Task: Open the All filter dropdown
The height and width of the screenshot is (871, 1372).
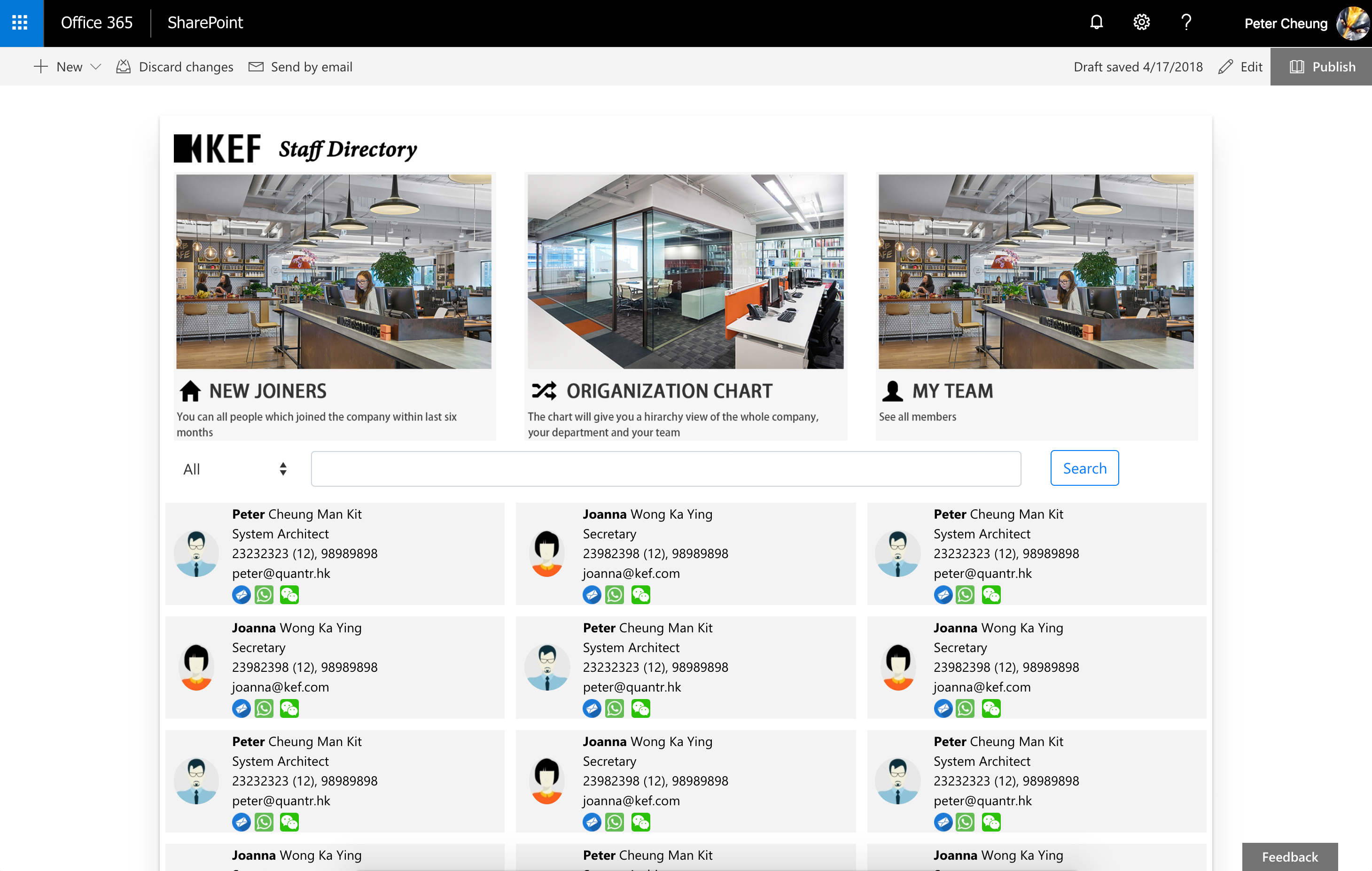Action: point(235,469)
